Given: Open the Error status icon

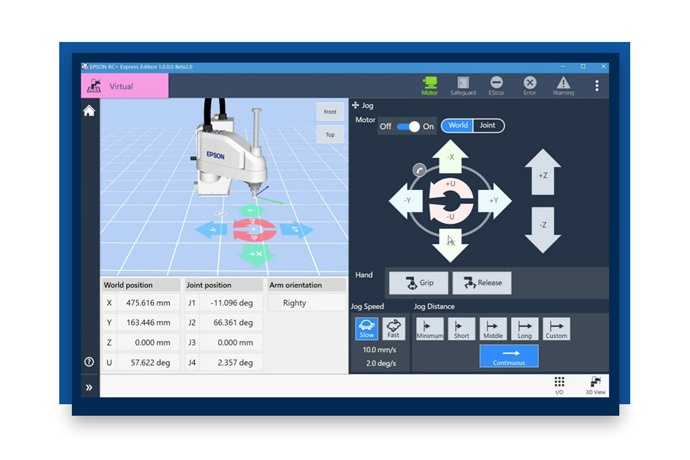Looking at the screenshot, I should point(530,86).
